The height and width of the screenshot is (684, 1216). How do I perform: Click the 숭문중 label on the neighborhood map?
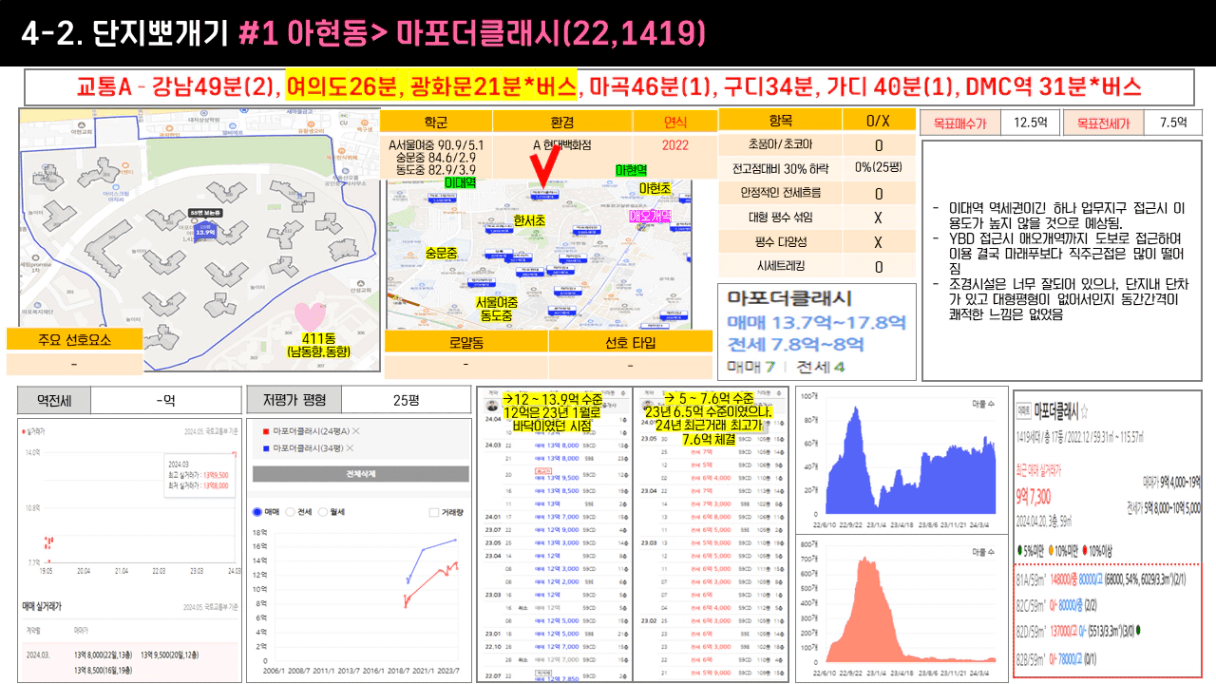tap(441, 253)
